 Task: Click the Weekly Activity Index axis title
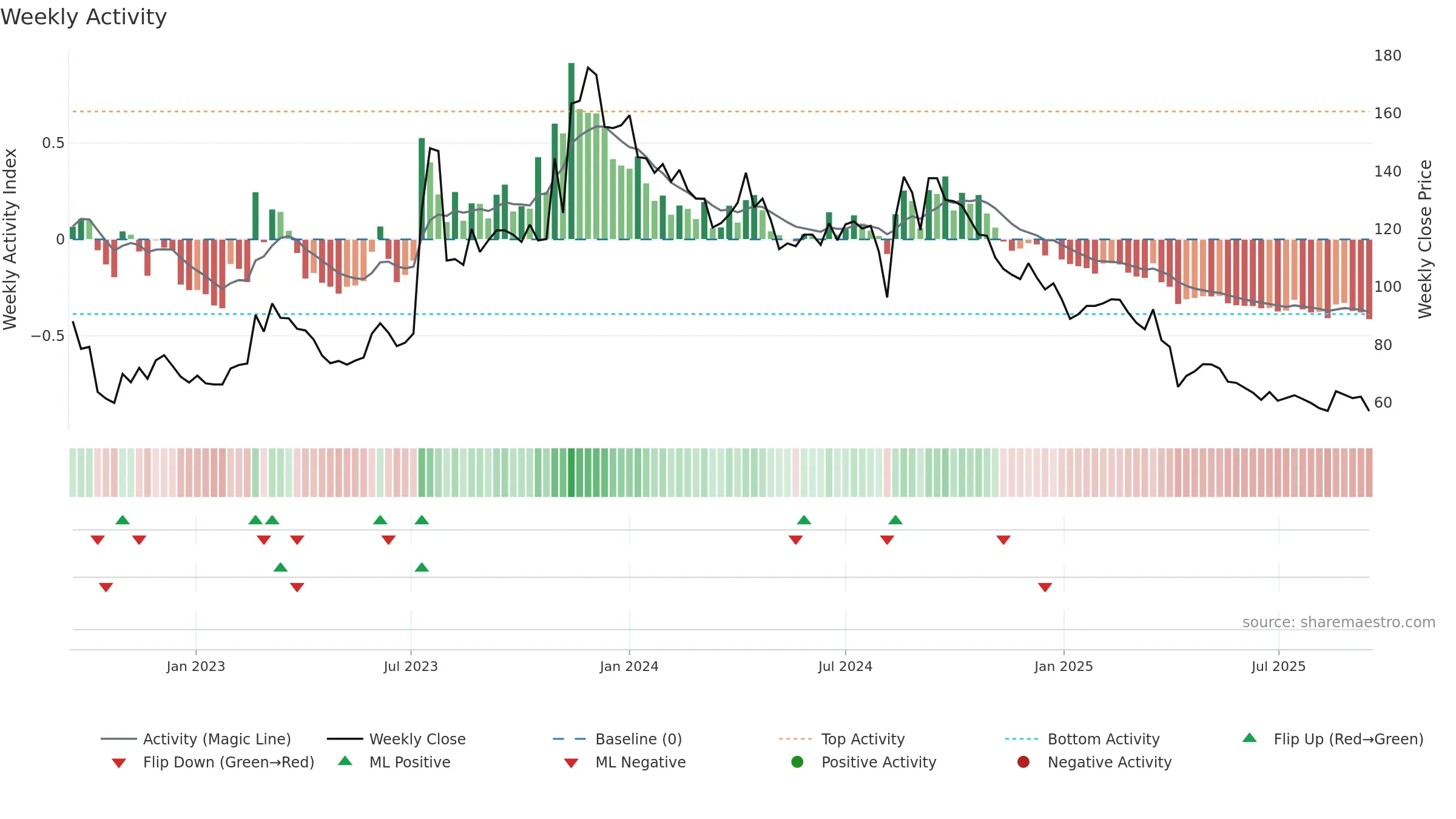10,239
